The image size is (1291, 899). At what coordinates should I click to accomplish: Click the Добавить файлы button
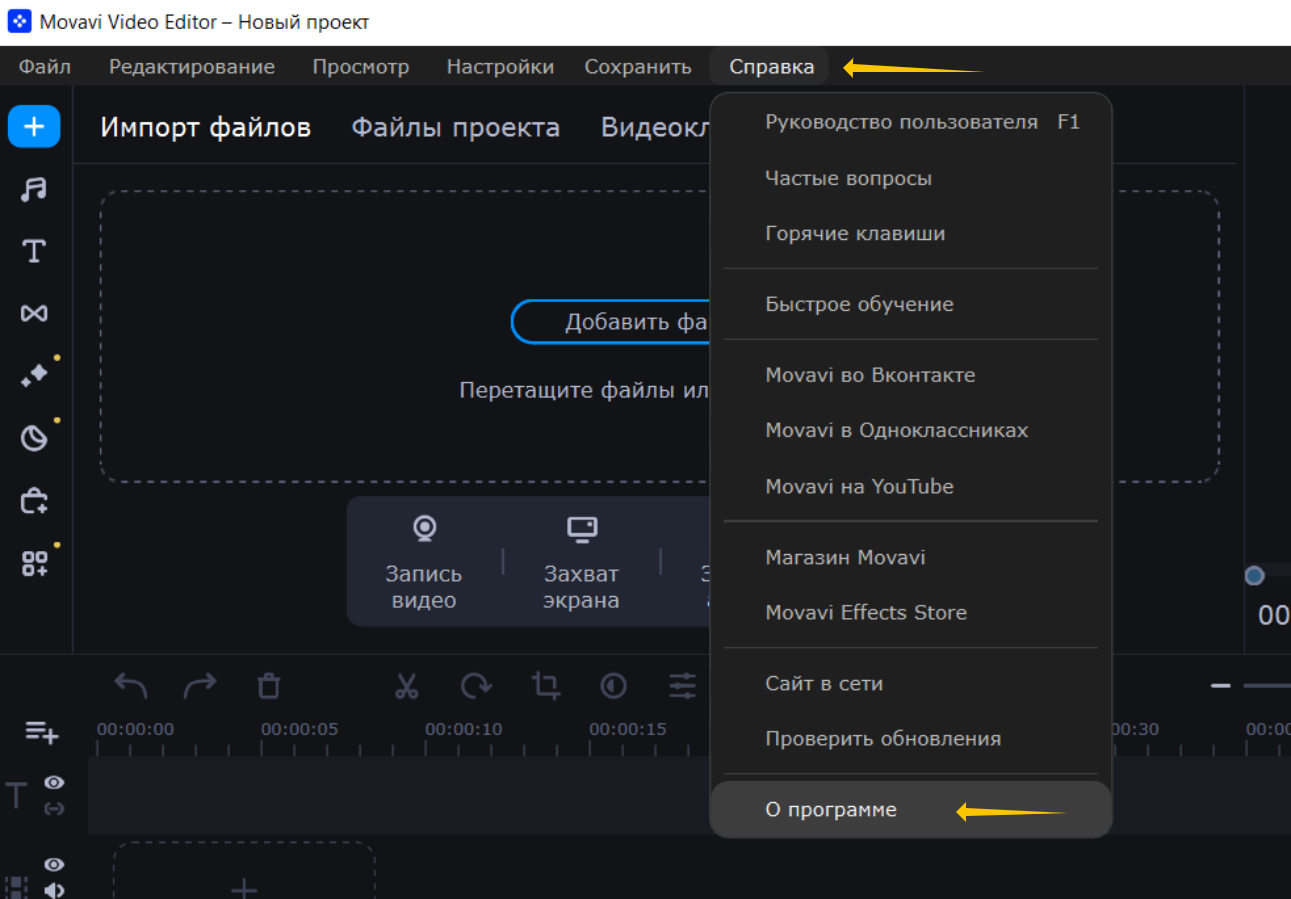pos(611,322)
